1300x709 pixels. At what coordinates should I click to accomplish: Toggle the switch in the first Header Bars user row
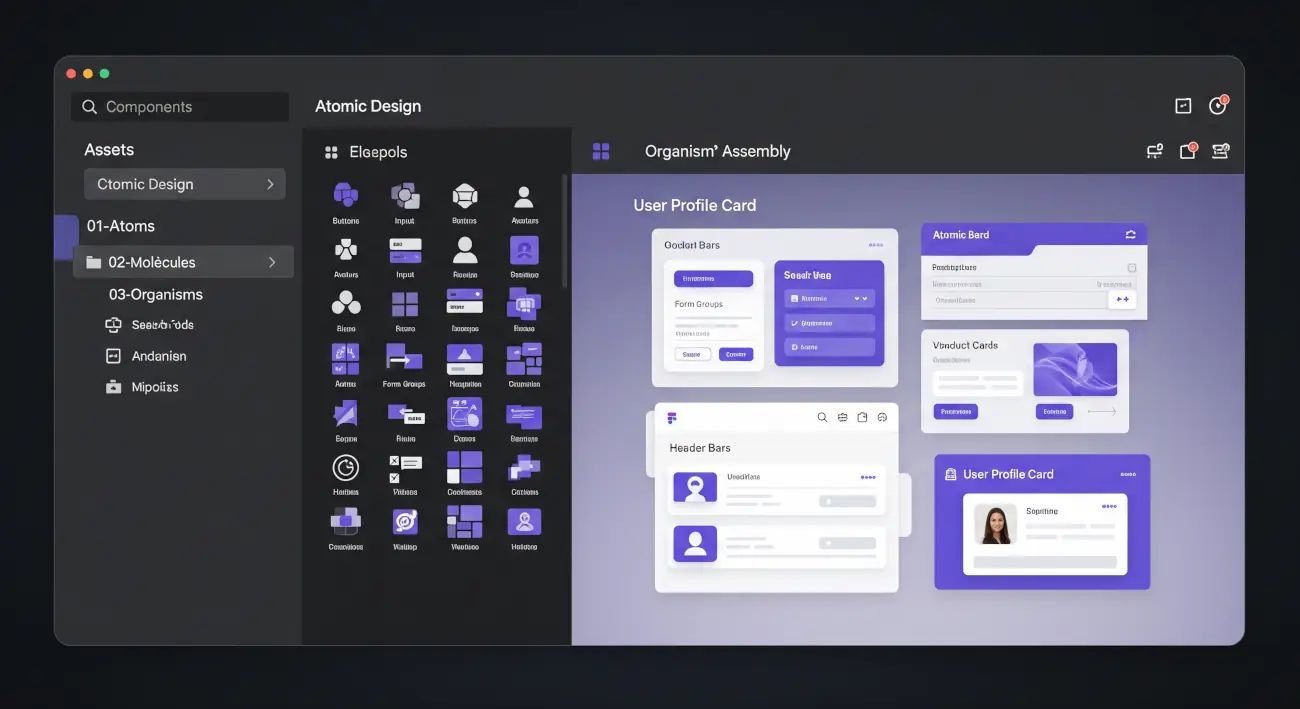coord(846,501)
